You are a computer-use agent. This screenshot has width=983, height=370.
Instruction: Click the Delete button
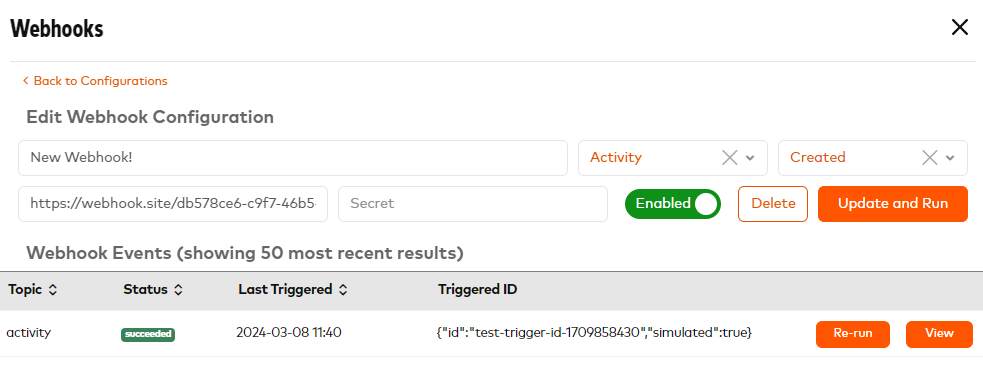(773, 204)
